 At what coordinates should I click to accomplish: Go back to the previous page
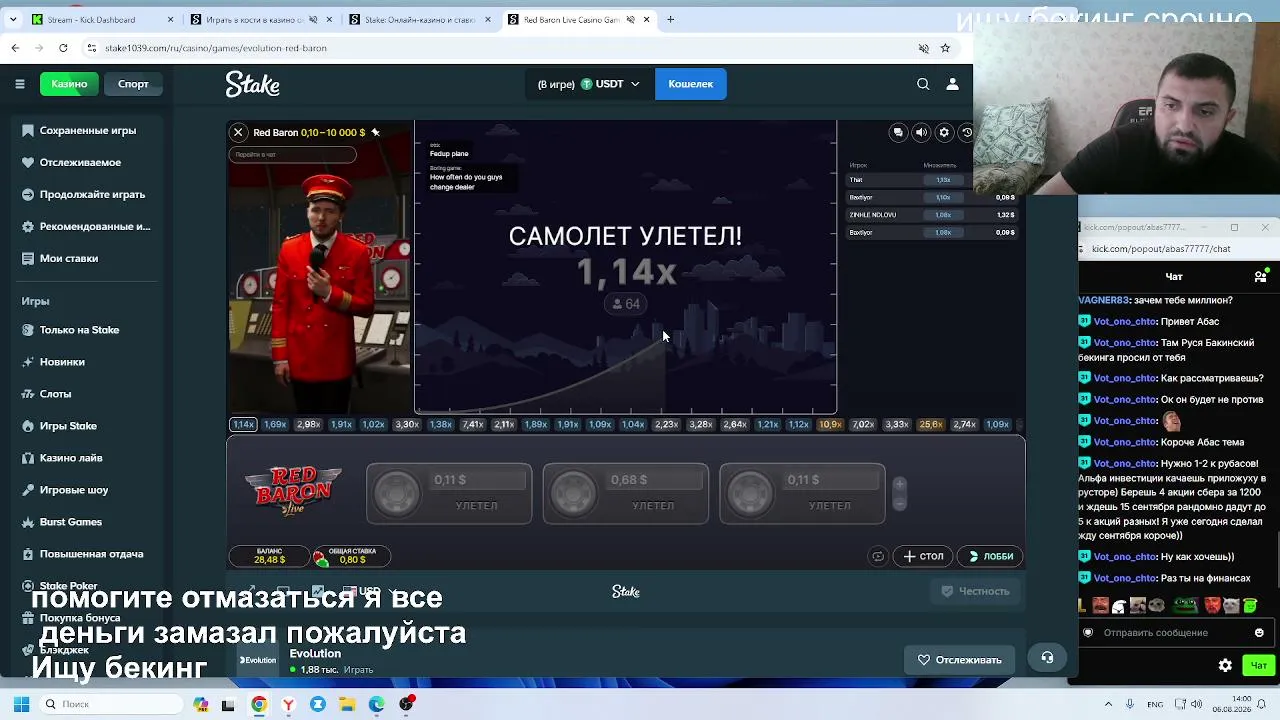(x=15, y=48)
